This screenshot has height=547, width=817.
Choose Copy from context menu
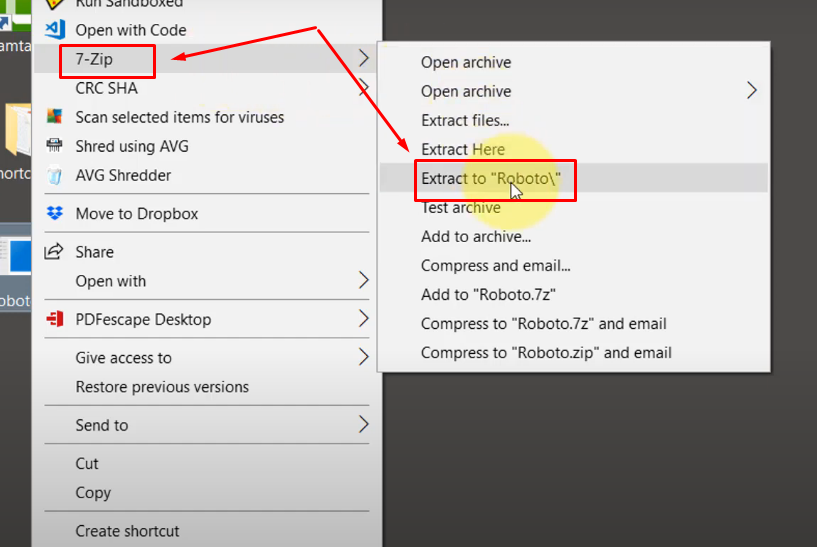(x=93, y=493)
